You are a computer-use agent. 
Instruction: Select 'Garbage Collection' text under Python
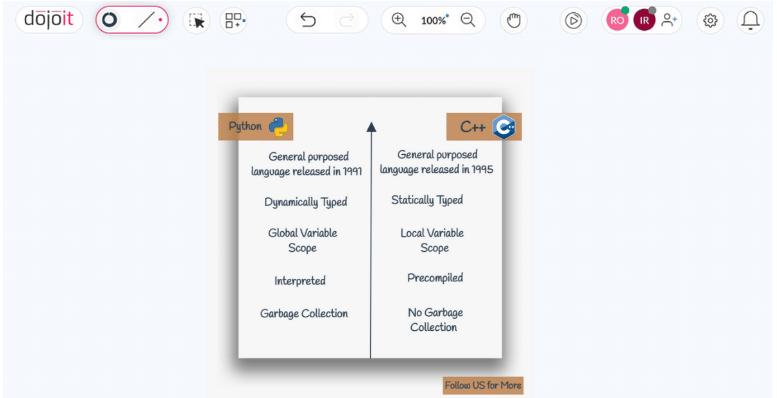click(304, 314)
